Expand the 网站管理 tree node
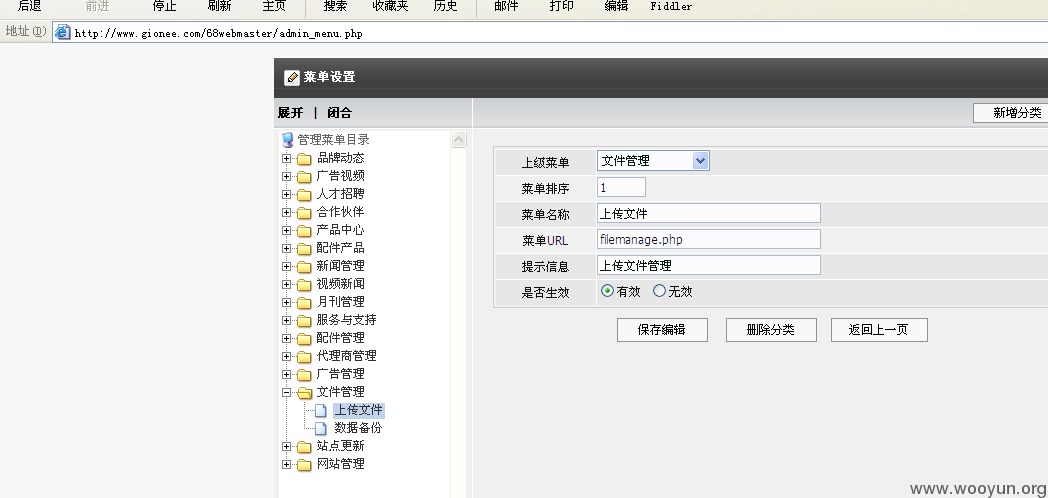The image size is (1048, 498). [x=287, y=465]
